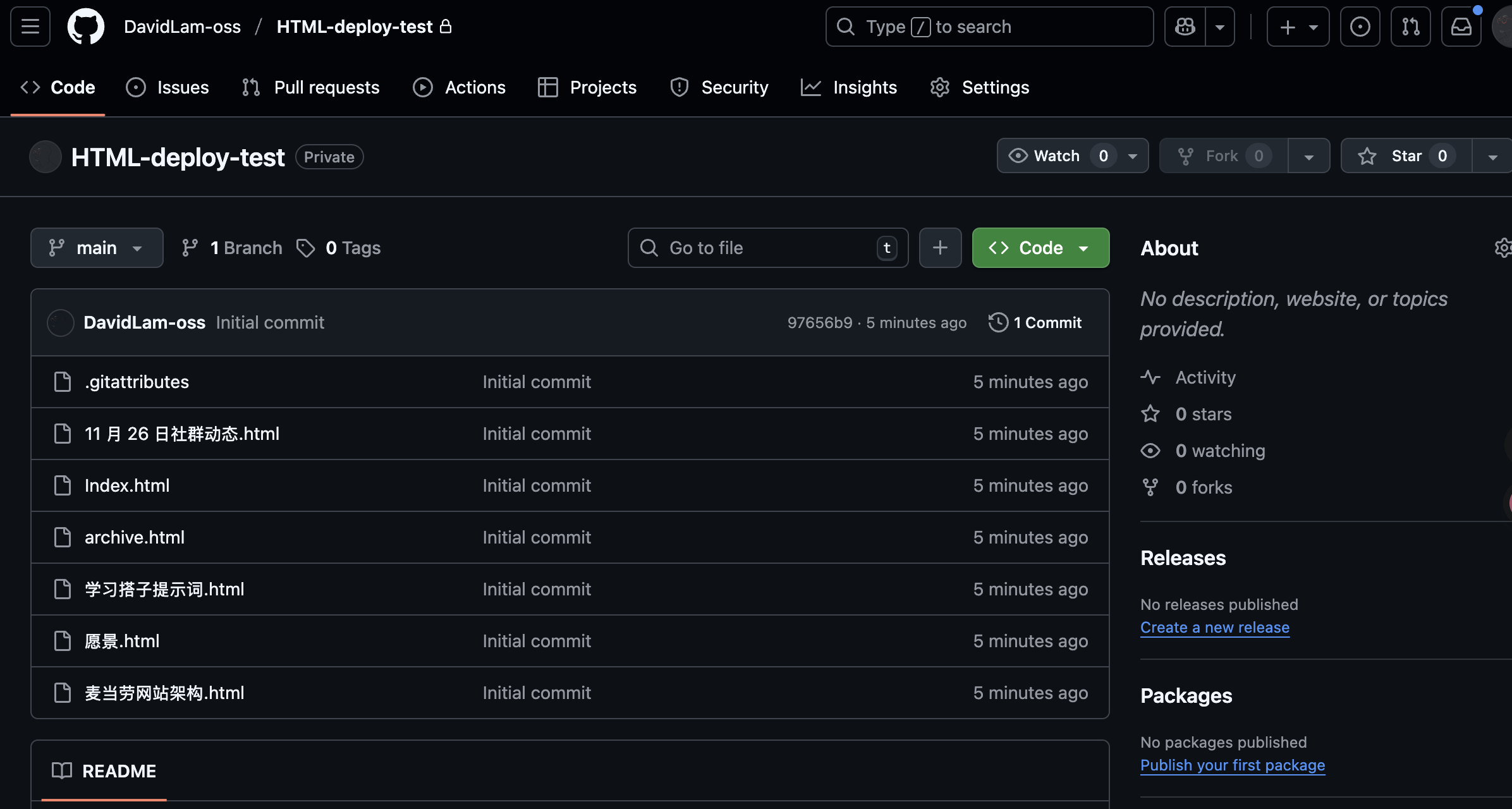Open the GitHub Copilot chat icon

coord(1184,27)
